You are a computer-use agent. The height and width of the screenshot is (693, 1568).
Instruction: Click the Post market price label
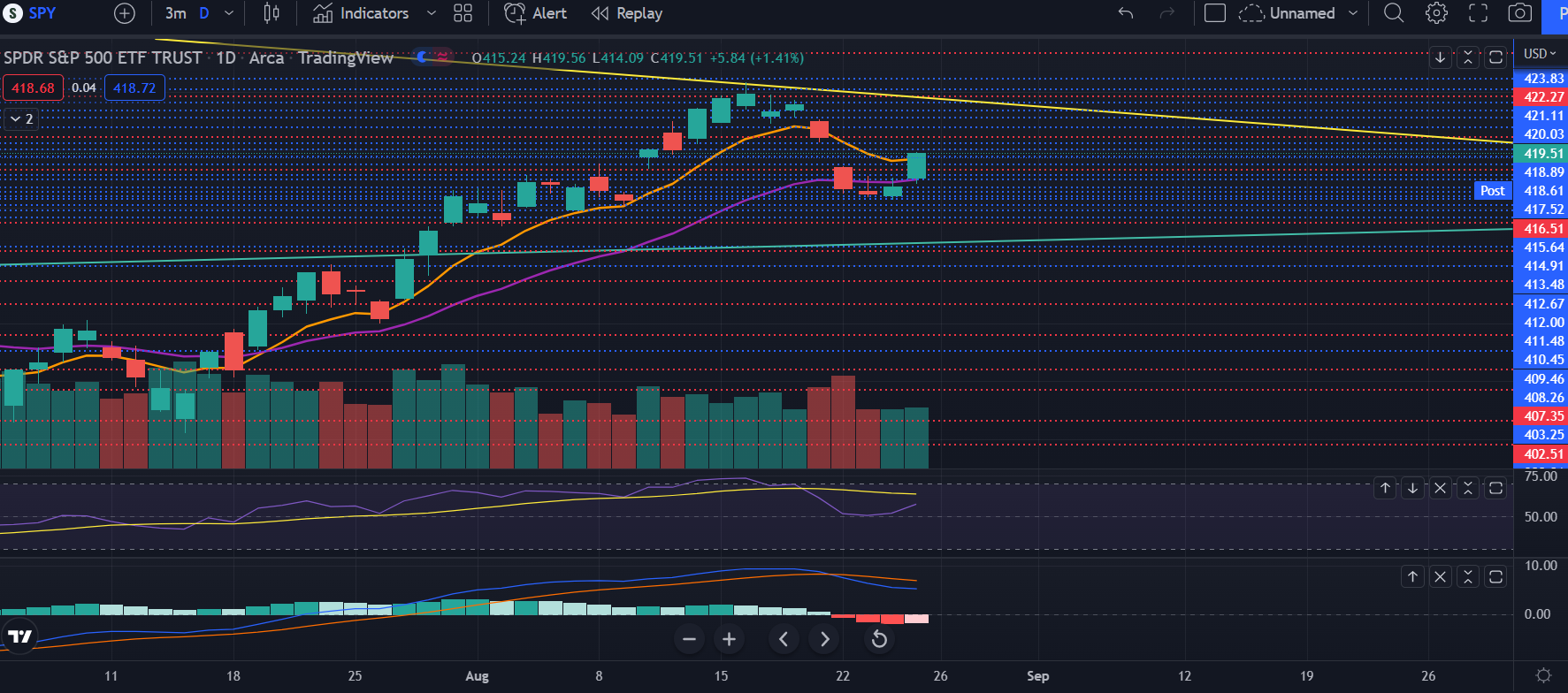pos(1493,191)
